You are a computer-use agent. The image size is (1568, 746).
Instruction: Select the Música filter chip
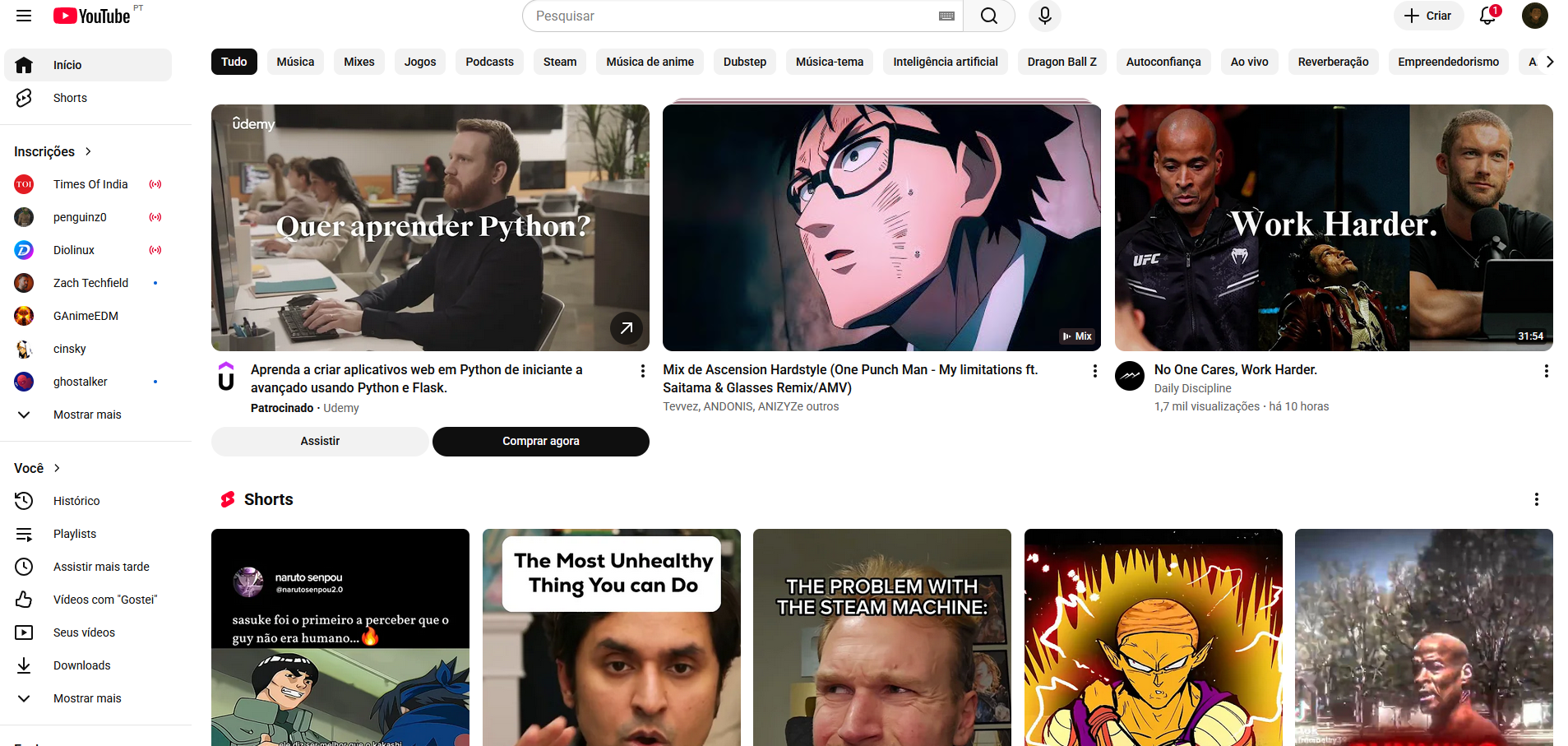tap(295, 61)
